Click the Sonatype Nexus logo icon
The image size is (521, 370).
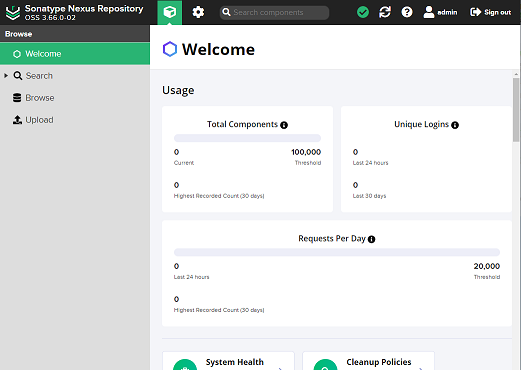[x=13, y=12]
